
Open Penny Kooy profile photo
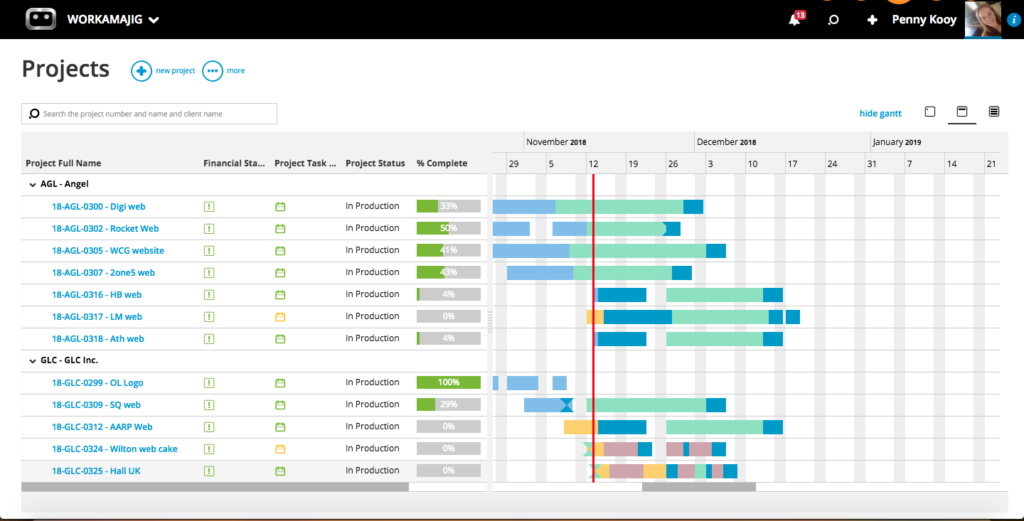coord(983,19)
